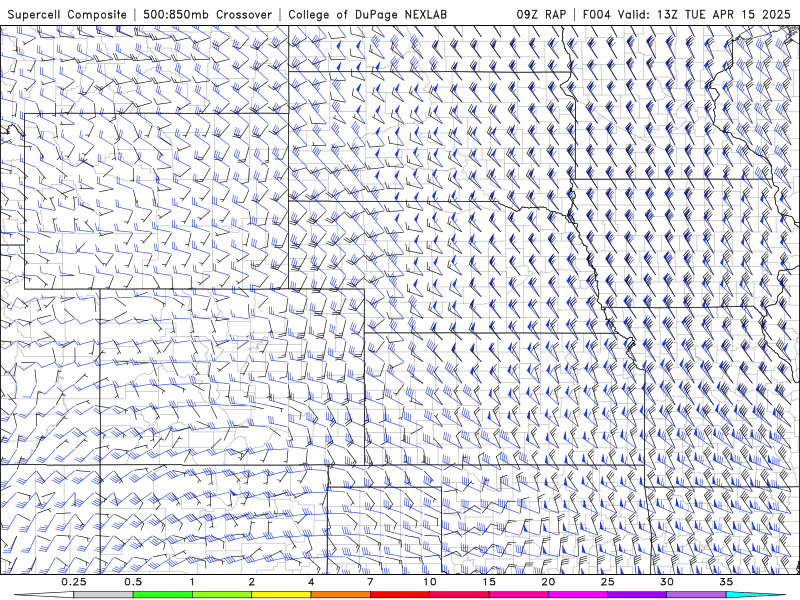Screen dimensions: 800x600
Task: Click the "Supercell Composite" title text
Action: point(67,14)
